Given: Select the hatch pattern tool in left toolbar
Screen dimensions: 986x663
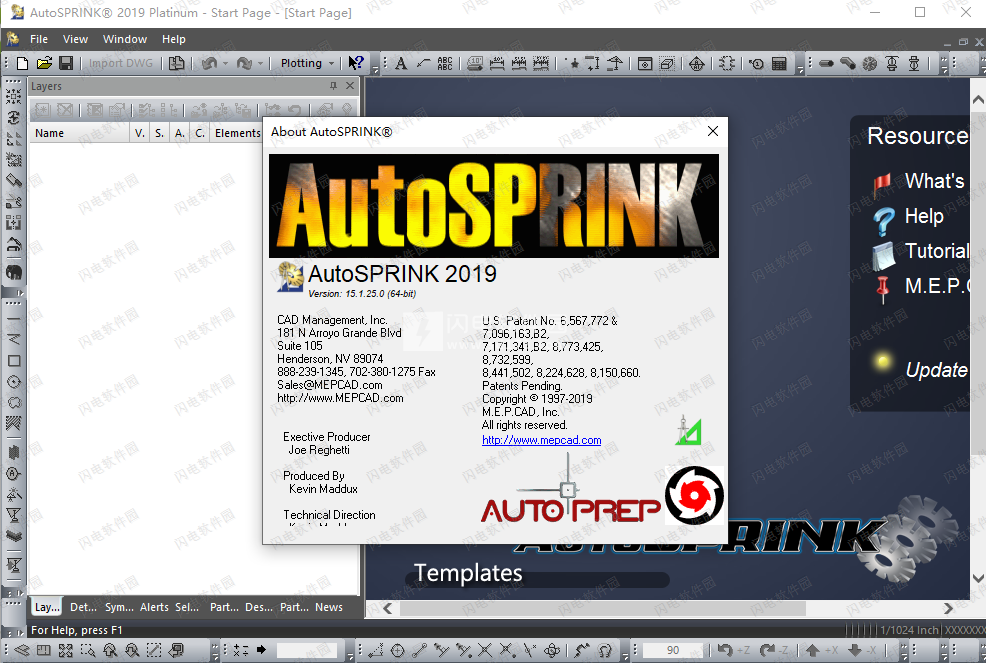Looking at the screenshot, I should 13,423.
